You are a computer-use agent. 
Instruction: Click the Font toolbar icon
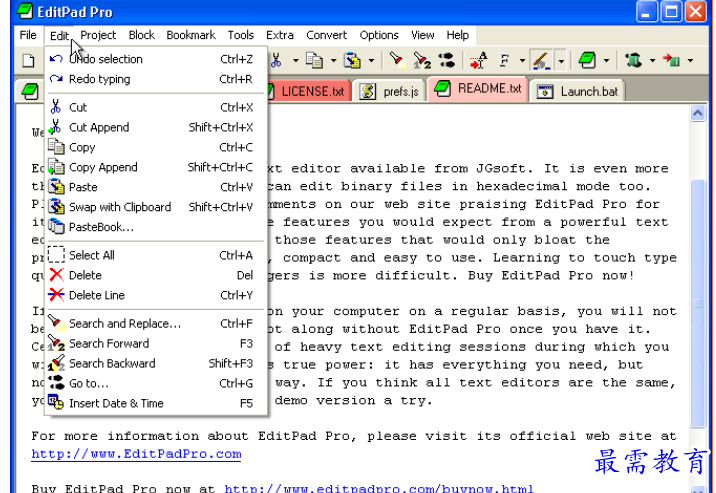coord(504,60)
